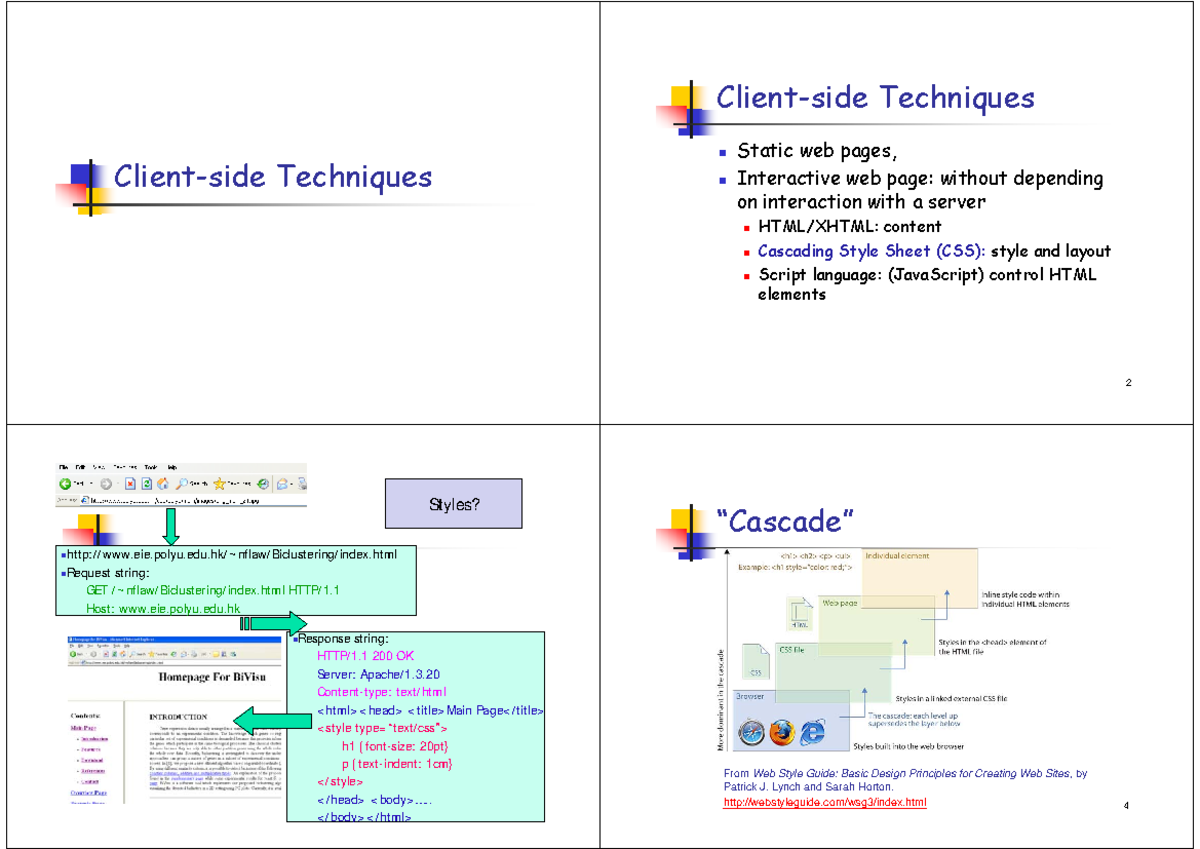
Task: Click the INTRODUCTION heading on BiVisu page
Action: pyautogui.click(x=178, y=717)
